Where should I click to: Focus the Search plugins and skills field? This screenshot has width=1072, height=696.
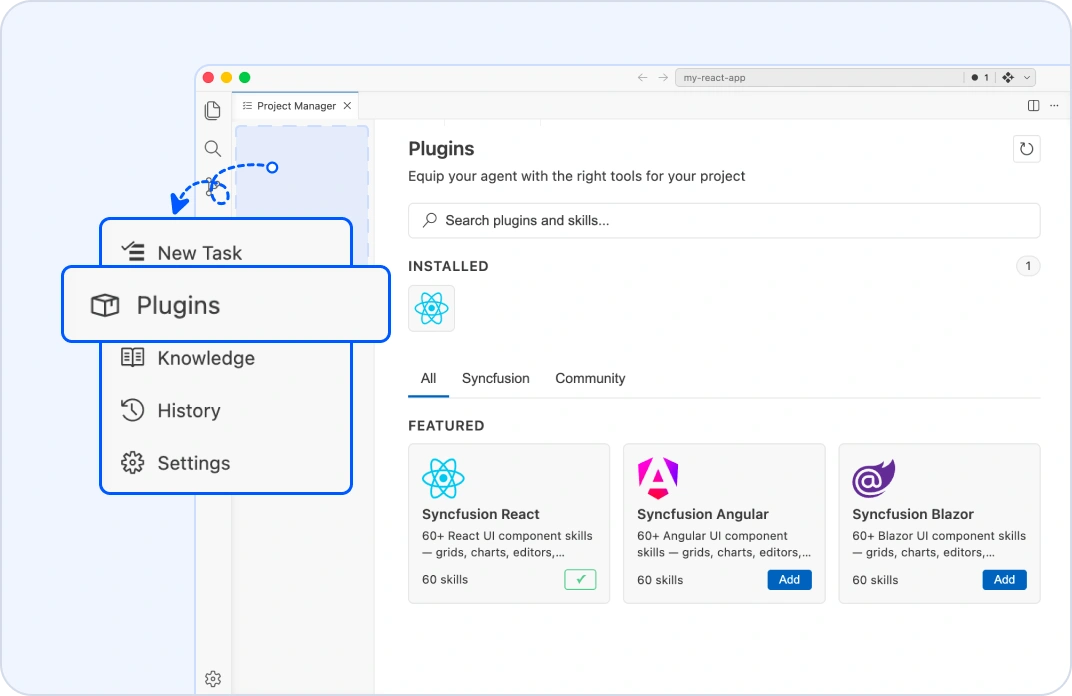click(x=724, y=220)
